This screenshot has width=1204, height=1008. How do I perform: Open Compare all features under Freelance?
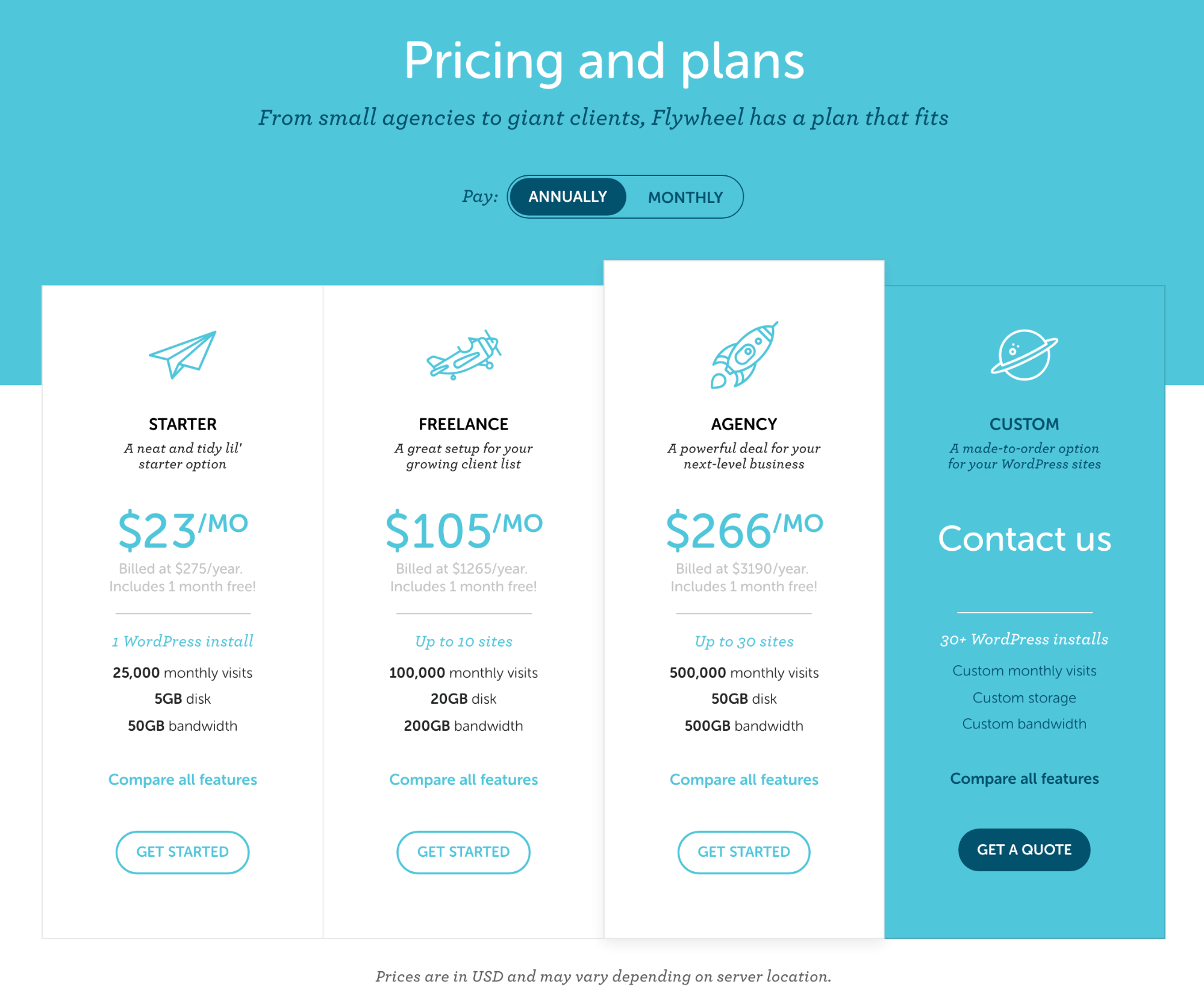pos(463,780)
